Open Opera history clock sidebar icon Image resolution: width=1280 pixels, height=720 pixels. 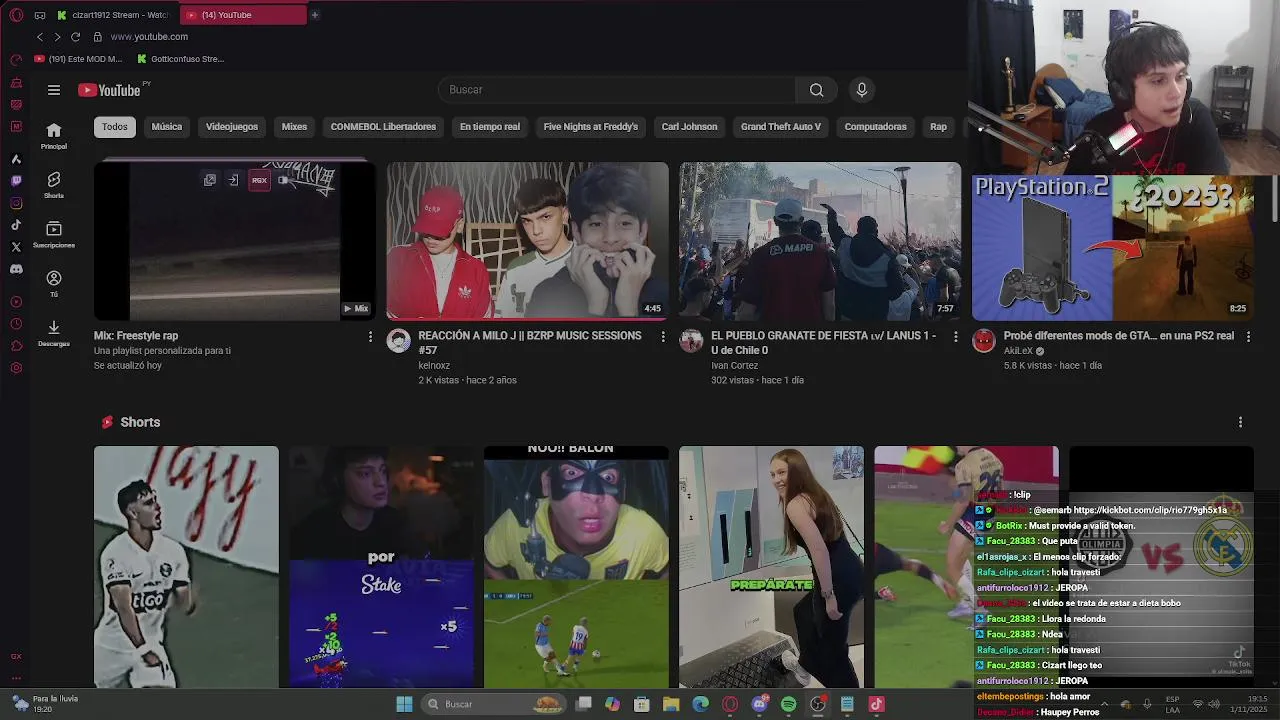pyautogui.click(x=16, y=324)
